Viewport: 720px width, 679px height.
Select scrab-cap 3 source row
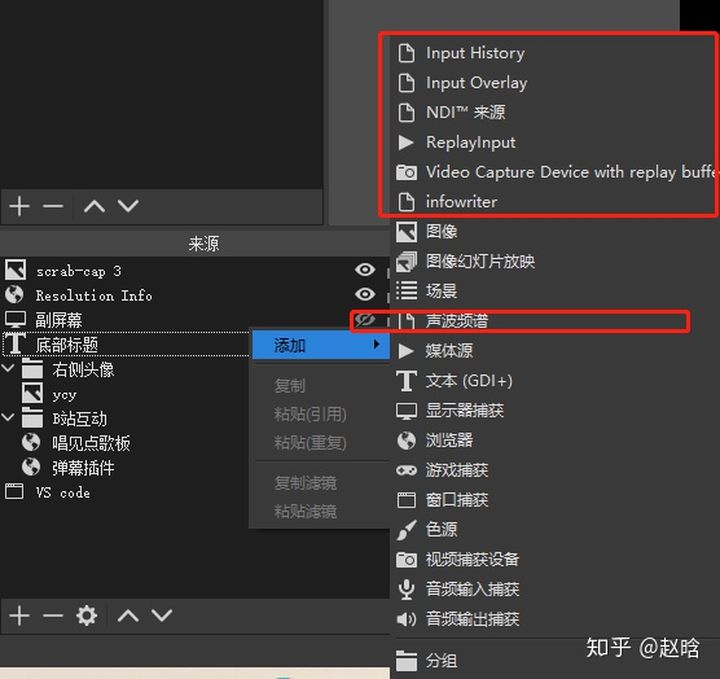click(195, 271)
